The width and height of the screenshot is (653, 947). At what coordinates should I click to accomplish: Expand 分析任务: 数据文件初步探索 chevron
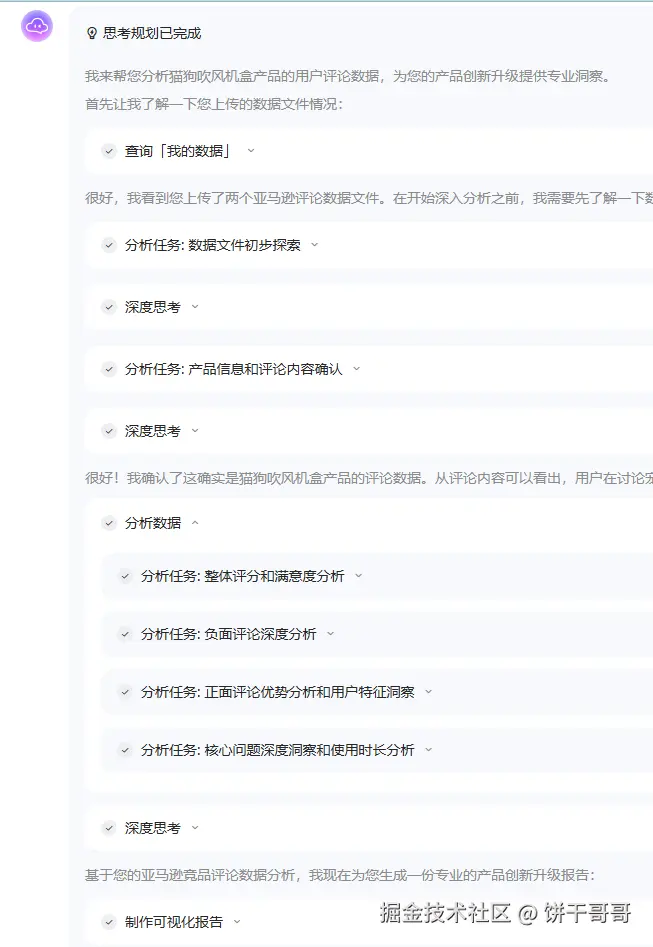click(314, 245)
